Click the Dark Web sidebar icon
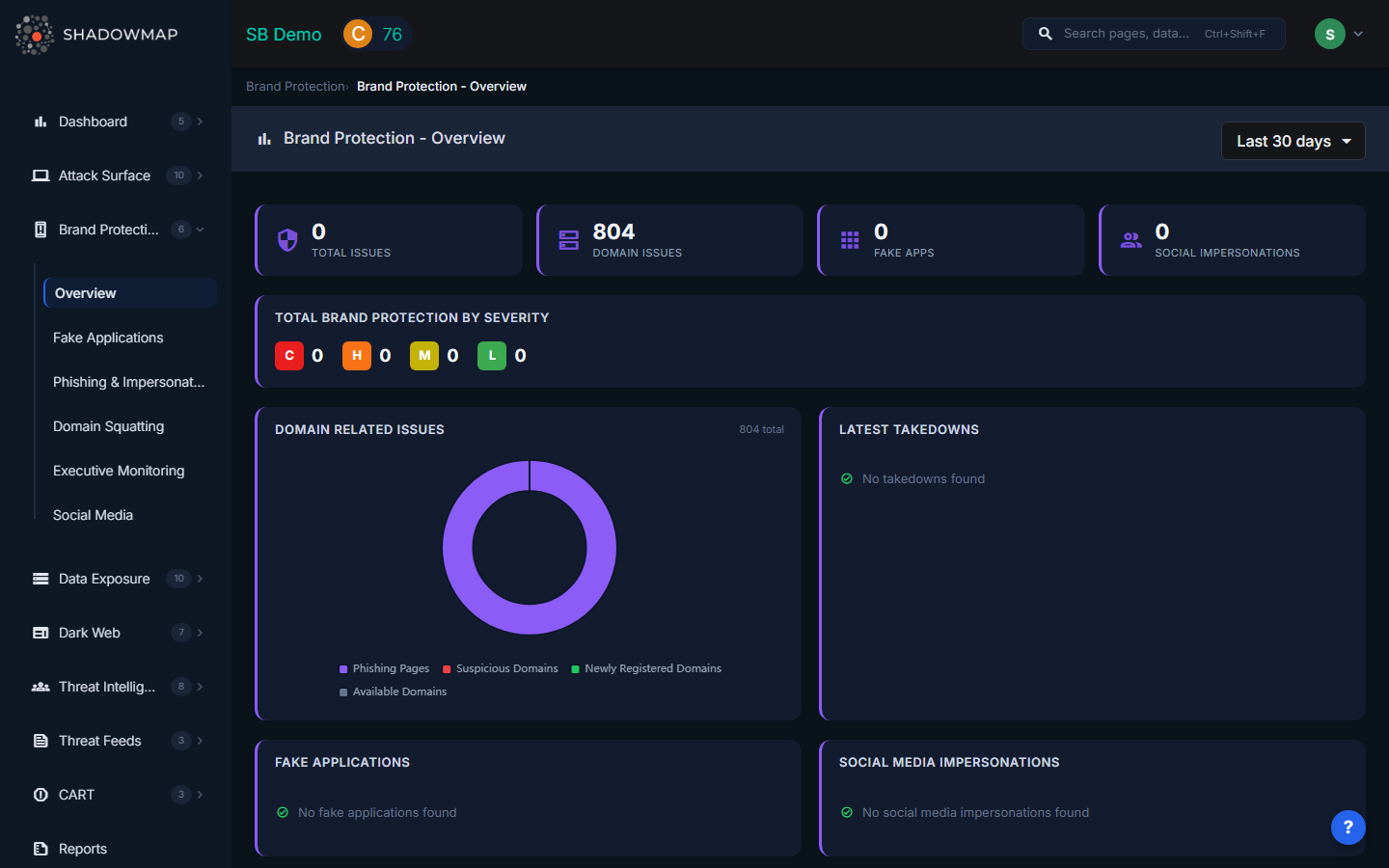The width and height of the screenshot is (1389, 868). coord(40,633)
